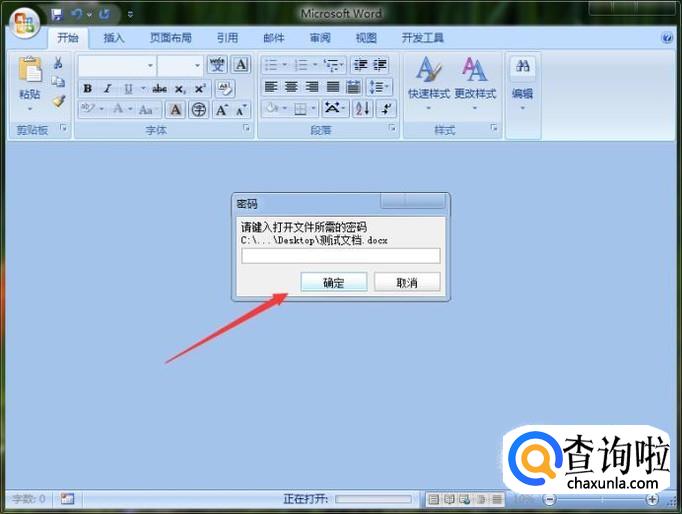Toggle subscript formatting
The width and height of the screenshot is (682, 514).
(180, 89)
